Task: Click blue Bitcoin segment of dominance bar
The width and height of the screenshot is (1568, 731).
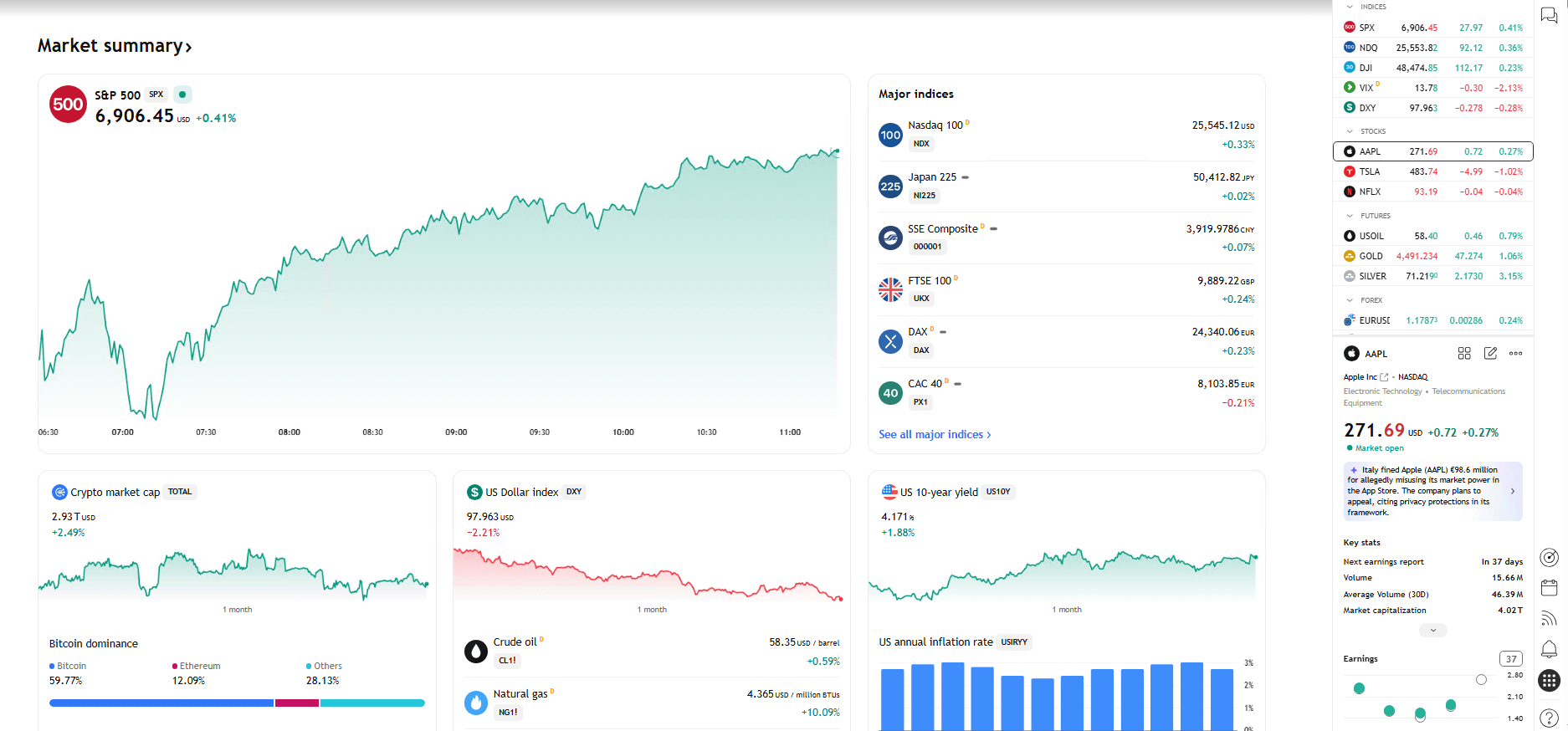Action: pyautogui.click(x=161, y=703)
